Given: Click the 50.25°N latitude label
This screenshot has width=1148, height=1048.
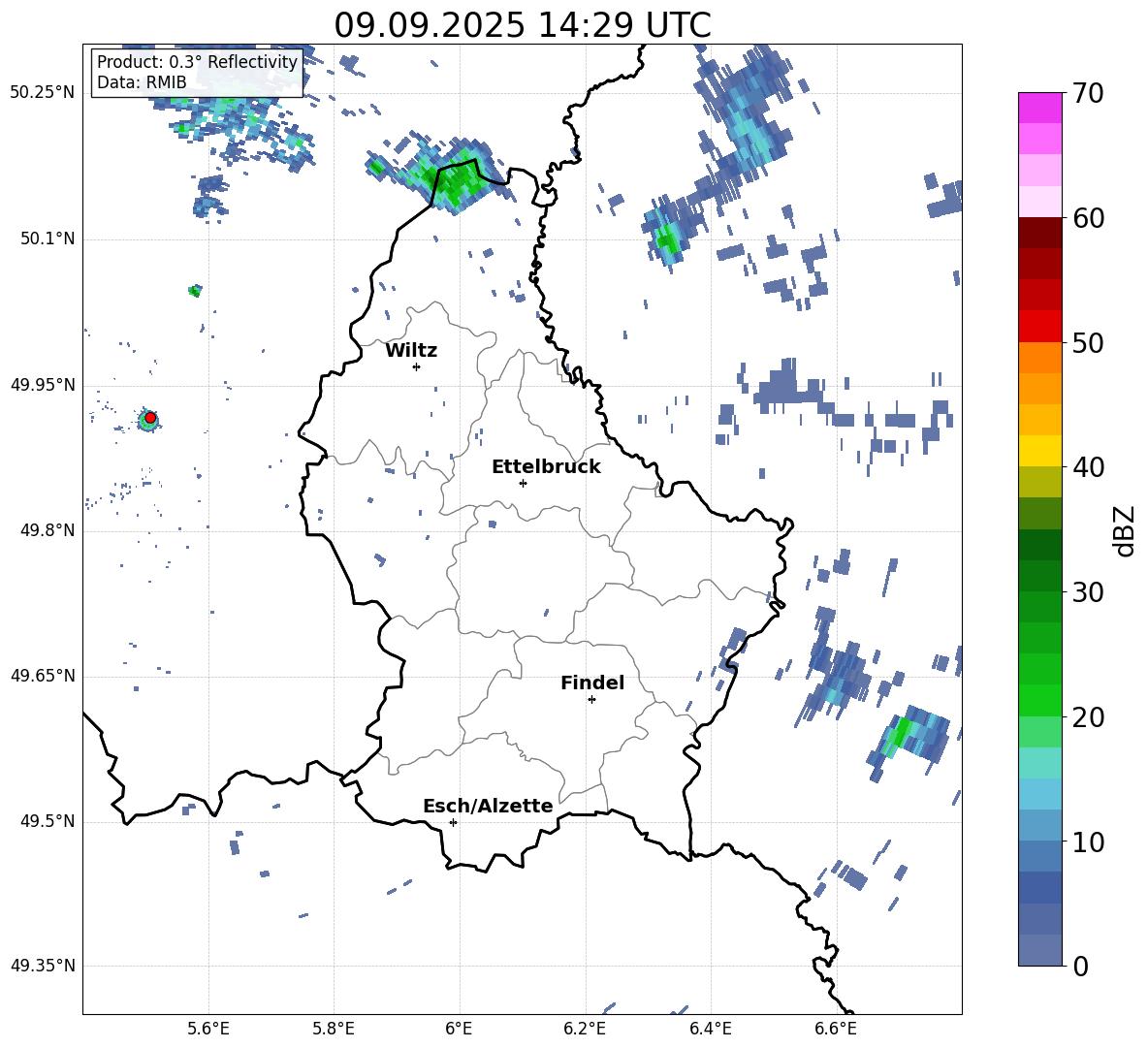Looking at the screenshot, I should 42,93.
